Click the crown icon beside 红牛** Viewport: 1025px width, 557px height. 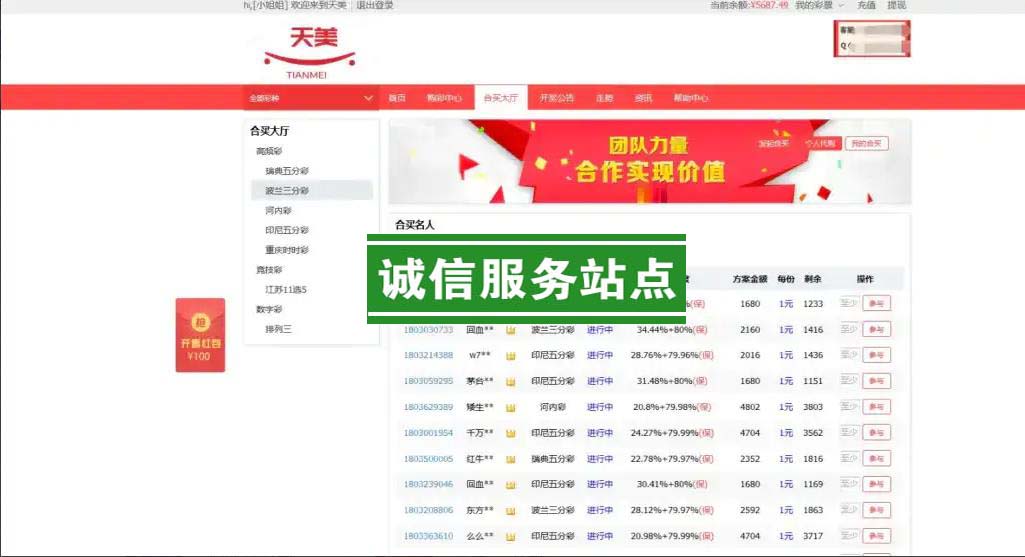(x=510, y=459)
